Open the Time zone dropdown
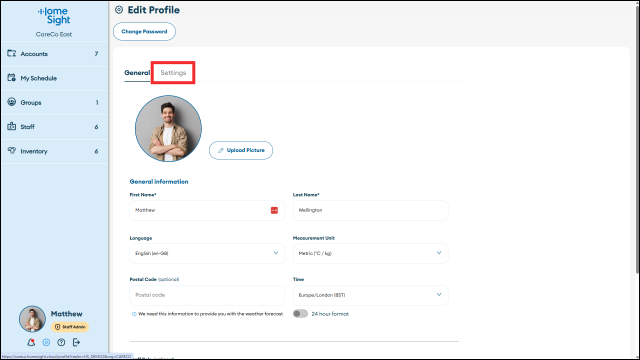 pyautogui.click(x=371, y=295)
